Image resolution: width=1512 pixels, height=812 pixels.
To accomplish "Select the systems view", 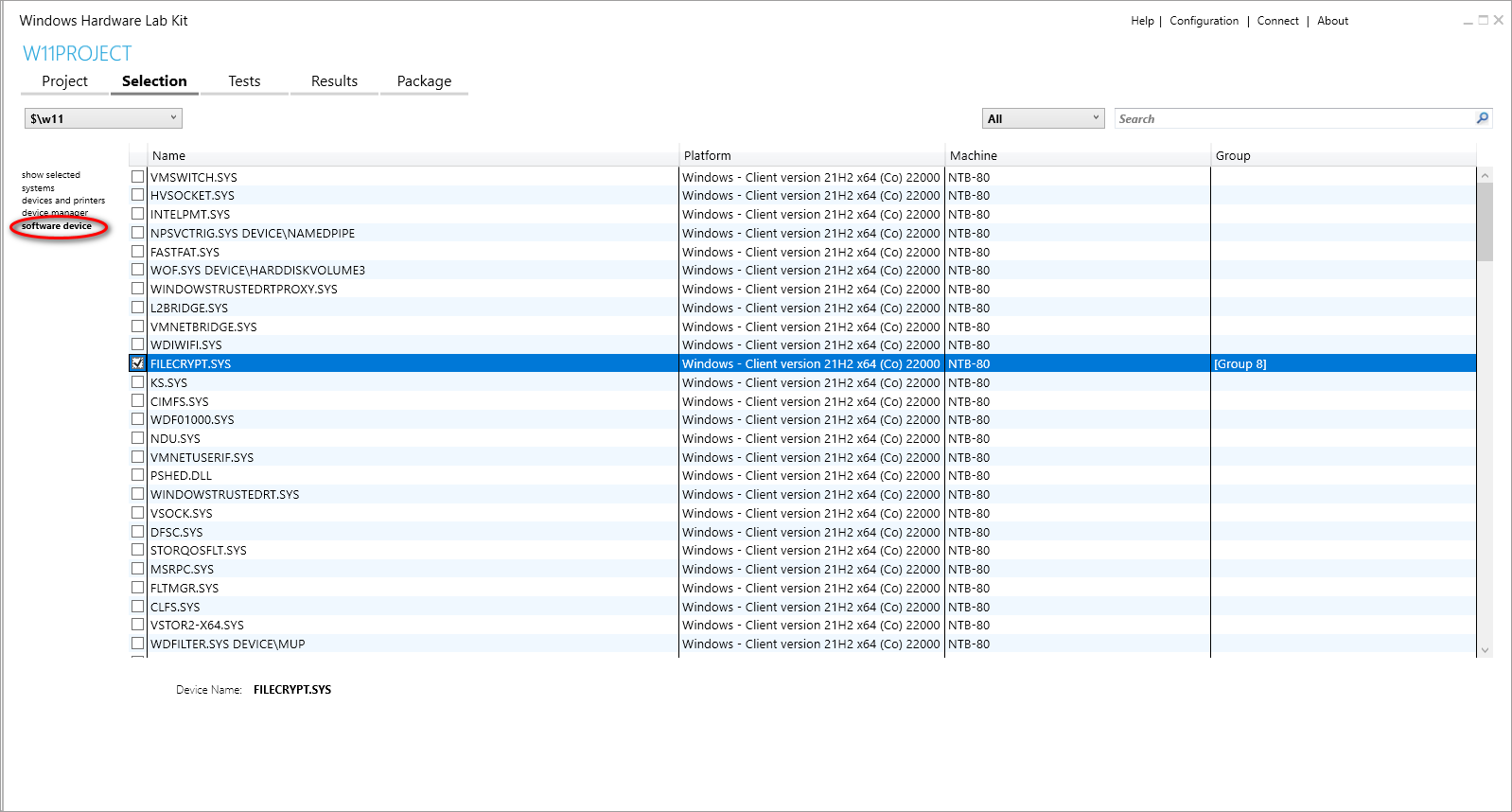I will pos(38,188).
